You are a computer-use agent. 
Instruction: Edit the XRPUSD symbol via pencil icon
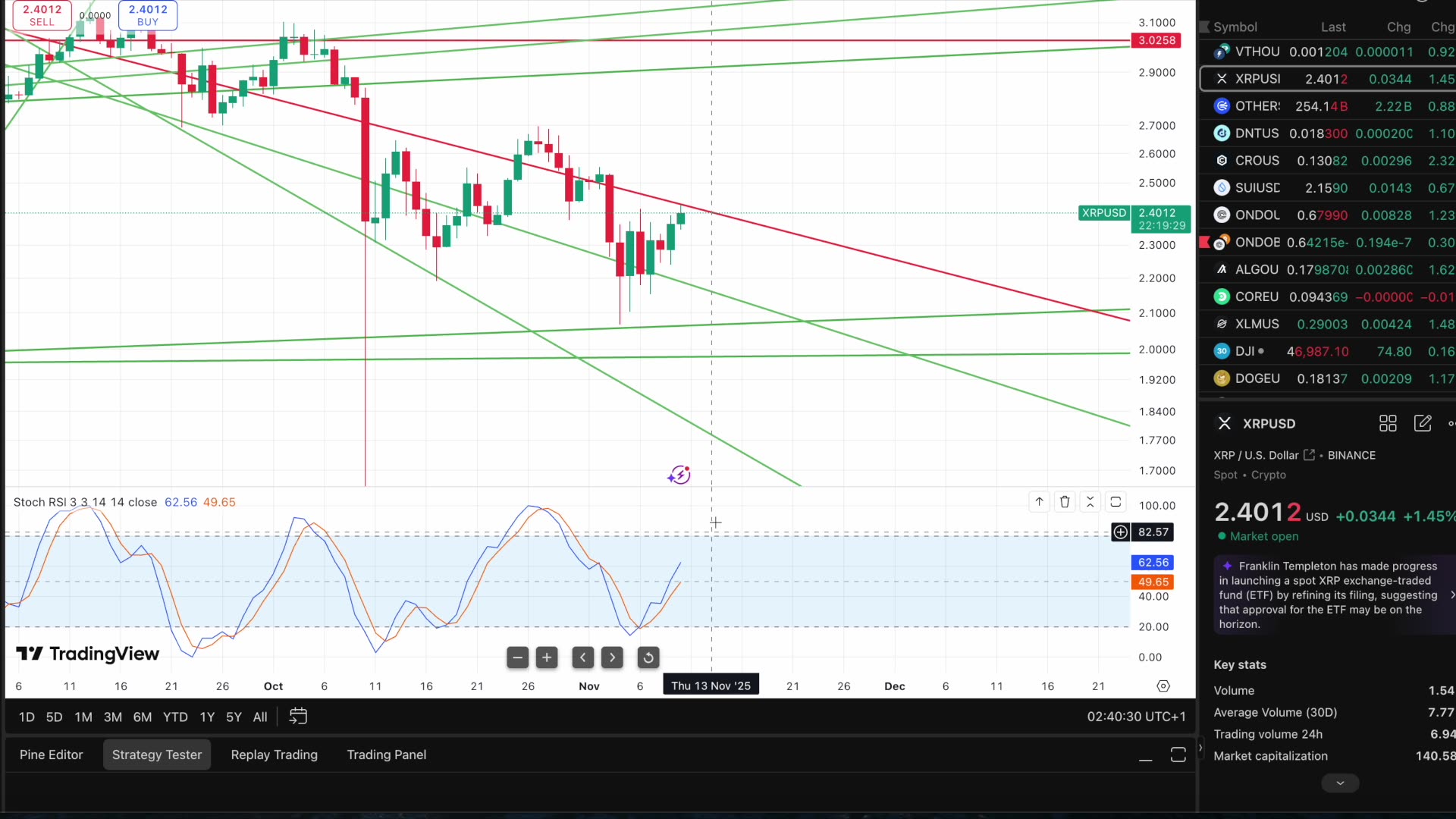[1423, 423]
